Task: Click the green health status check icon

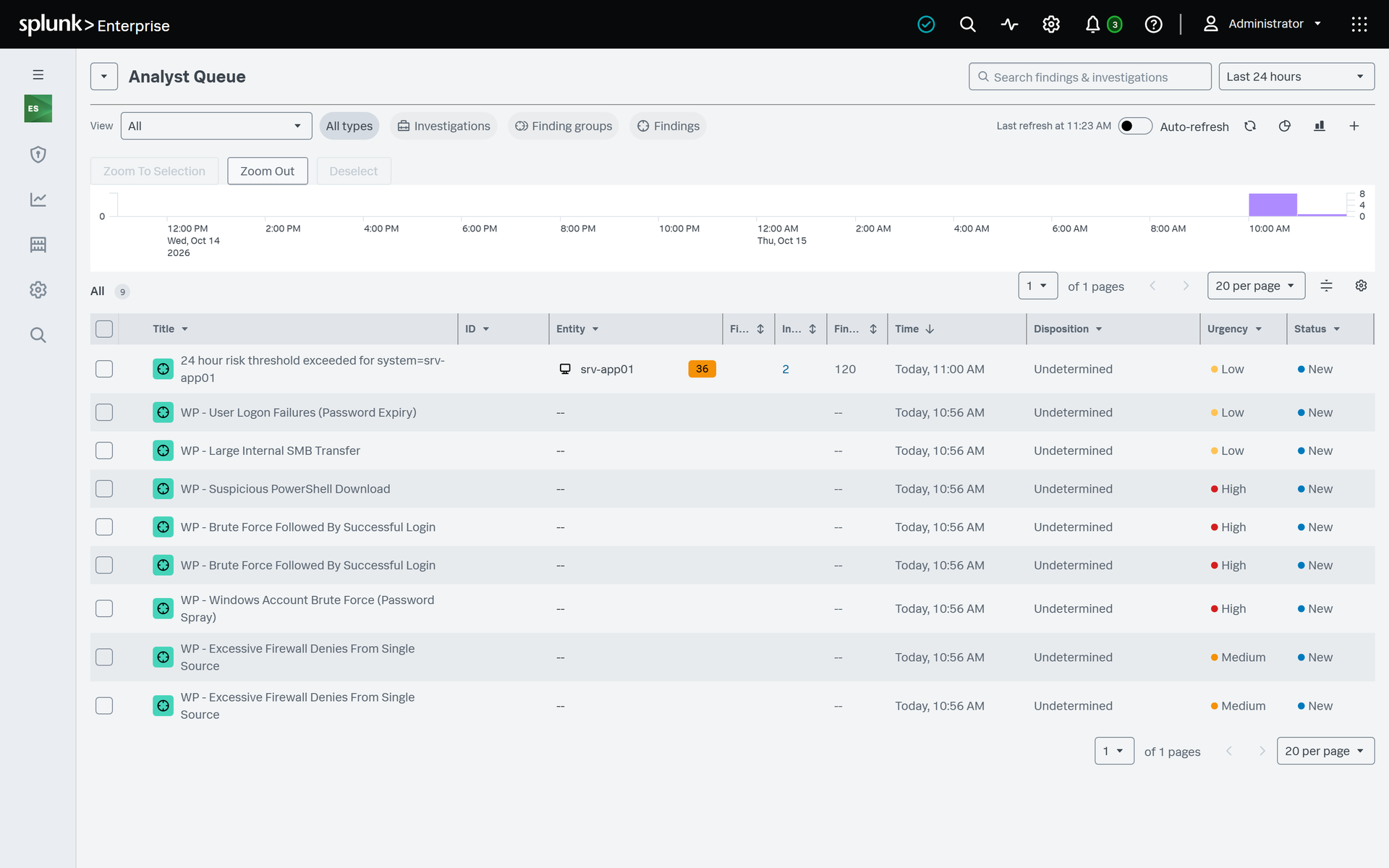Action: tap(926, 25)
